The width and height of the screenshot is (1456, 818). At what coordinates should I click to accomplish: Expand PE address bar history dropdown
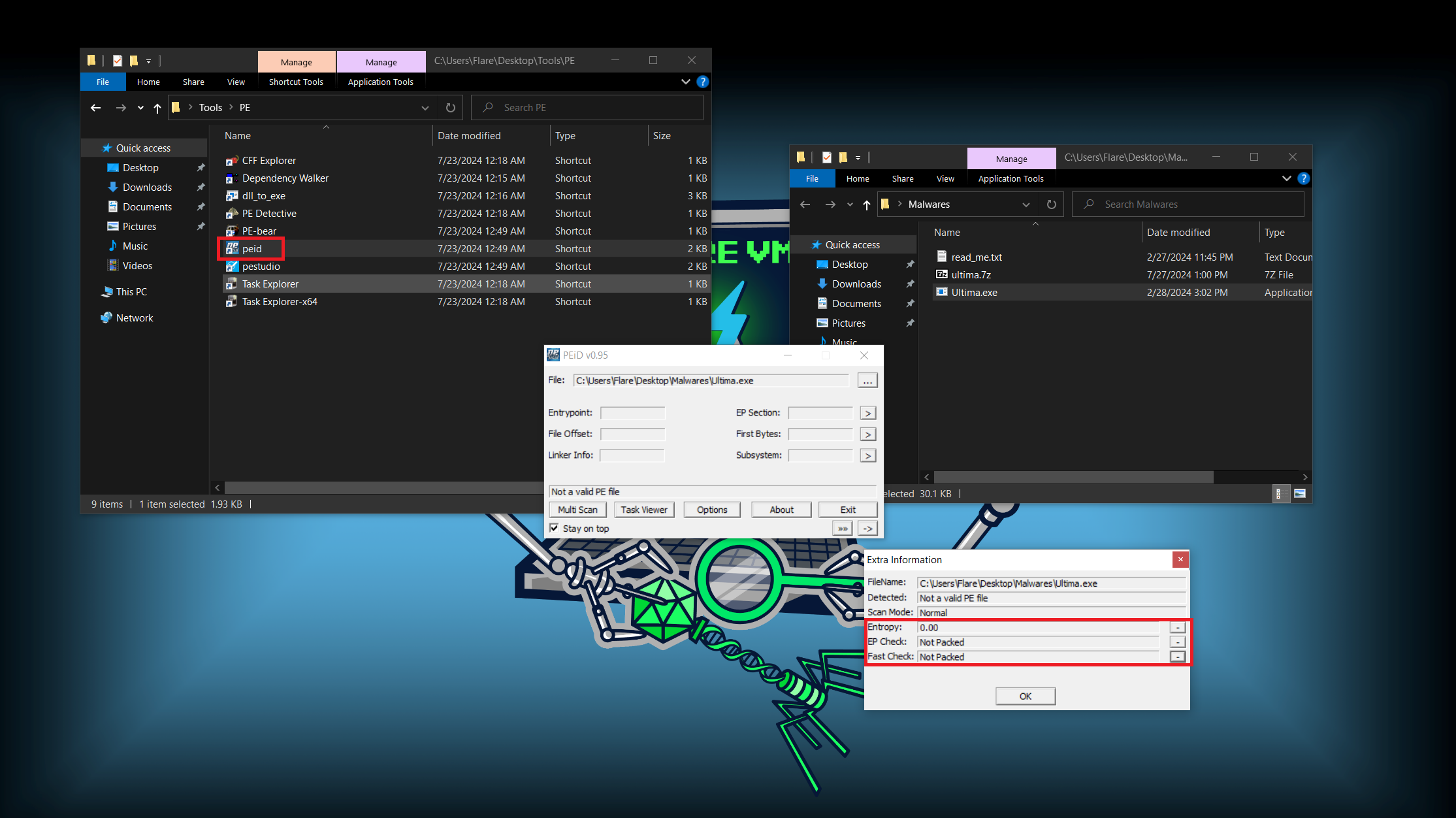(x=425, y=108)
